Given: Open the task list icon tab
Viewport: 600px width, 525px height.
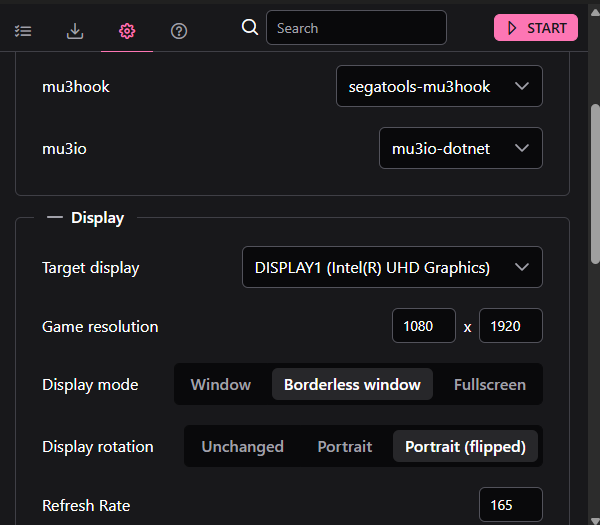Looking at the screenshot, I should point(23,30).
